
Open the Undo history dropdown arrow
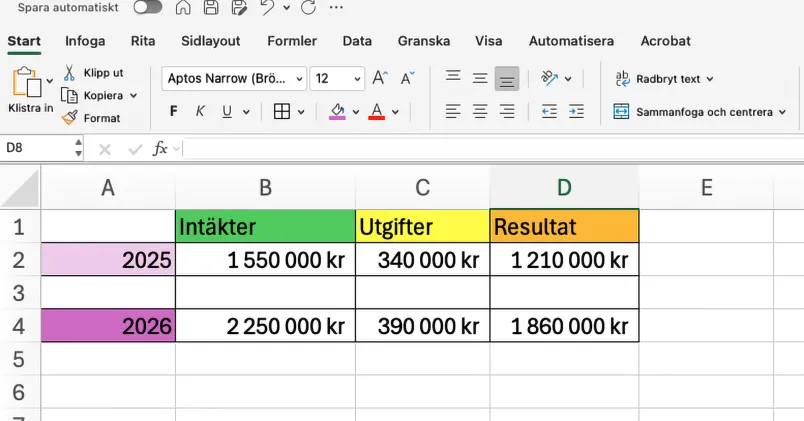(x=287, y=8)
